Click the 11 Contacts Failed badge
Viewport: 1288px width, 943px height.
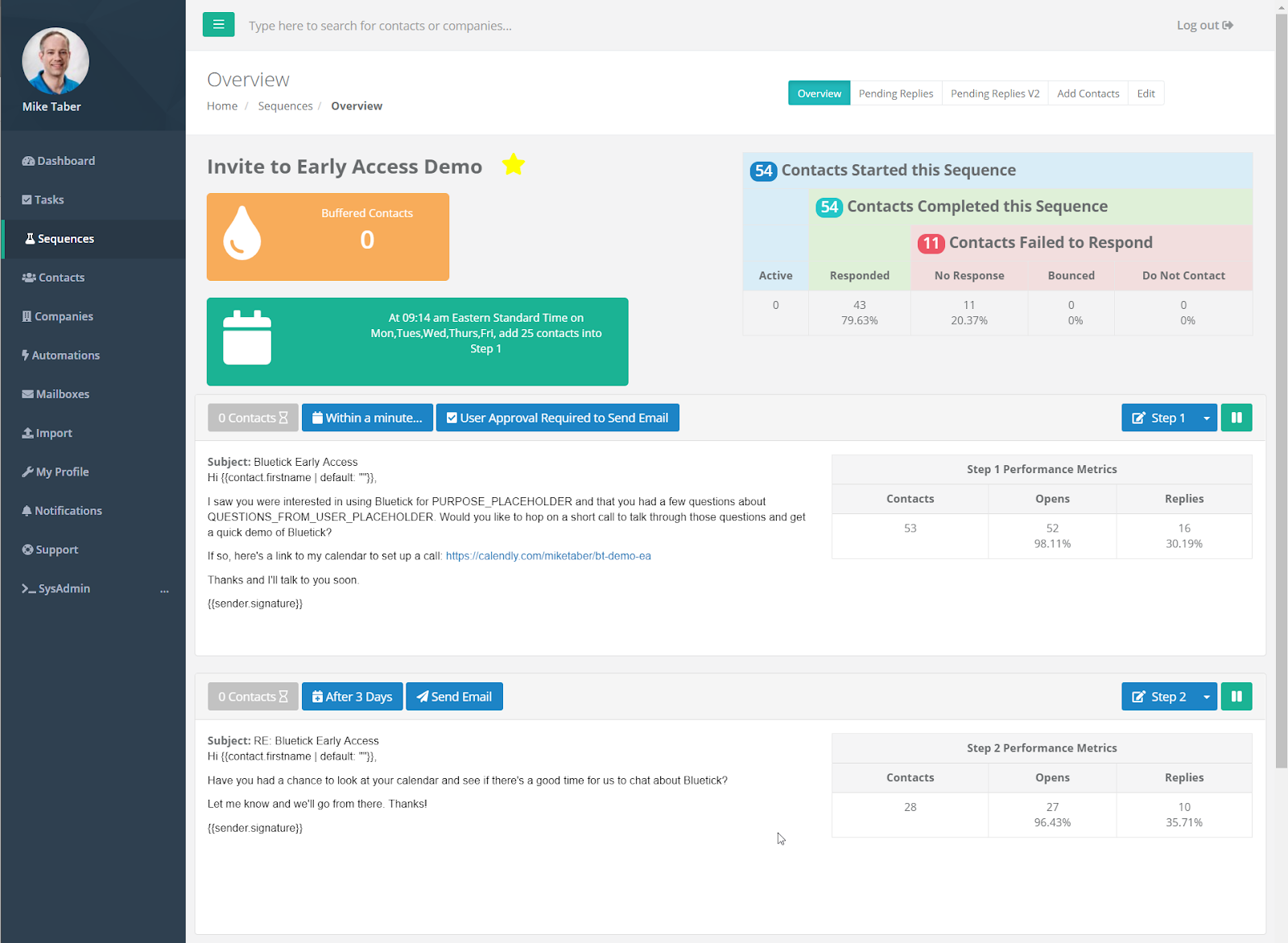click(x=931, y=243)
